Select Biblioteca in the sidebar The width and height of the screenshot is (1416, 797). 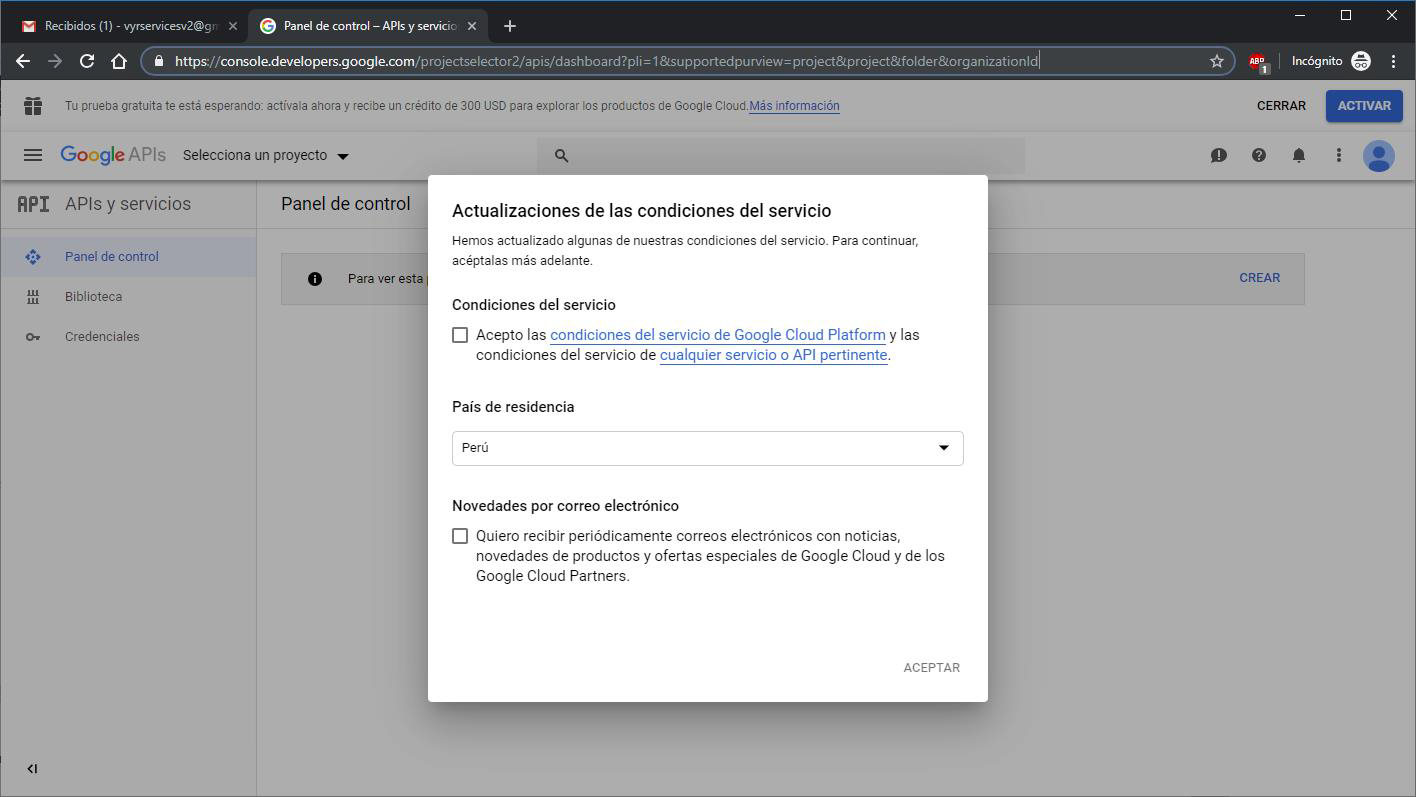(x=93, y=296)
